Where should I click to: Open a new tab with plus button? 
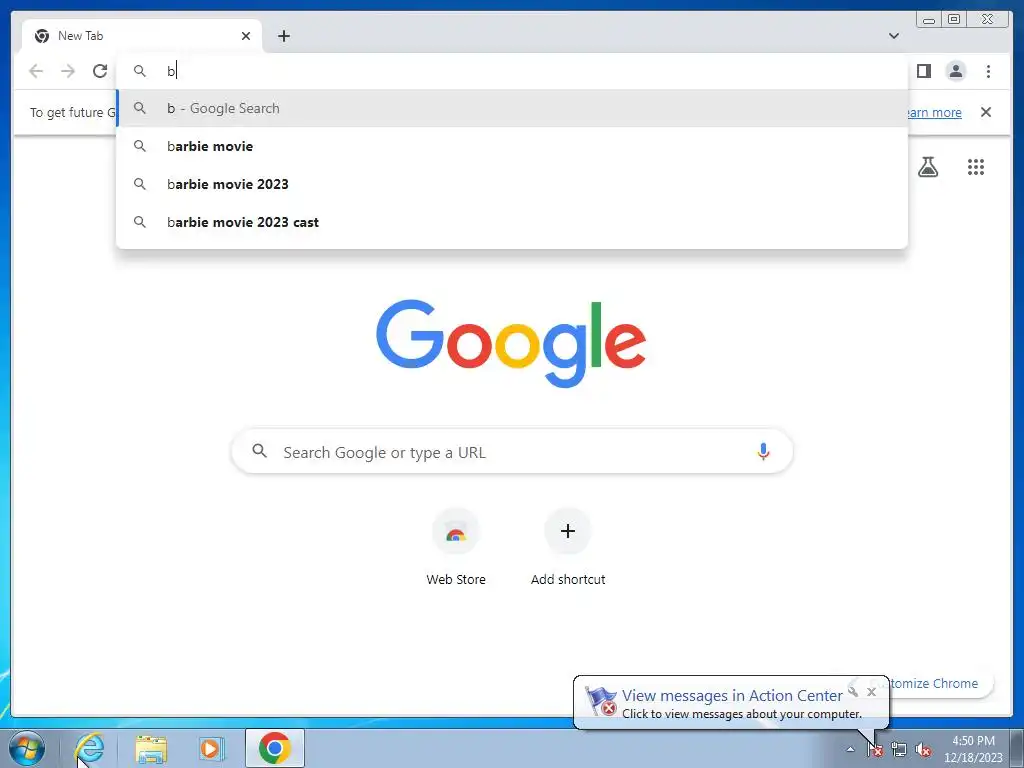point(283,36)
